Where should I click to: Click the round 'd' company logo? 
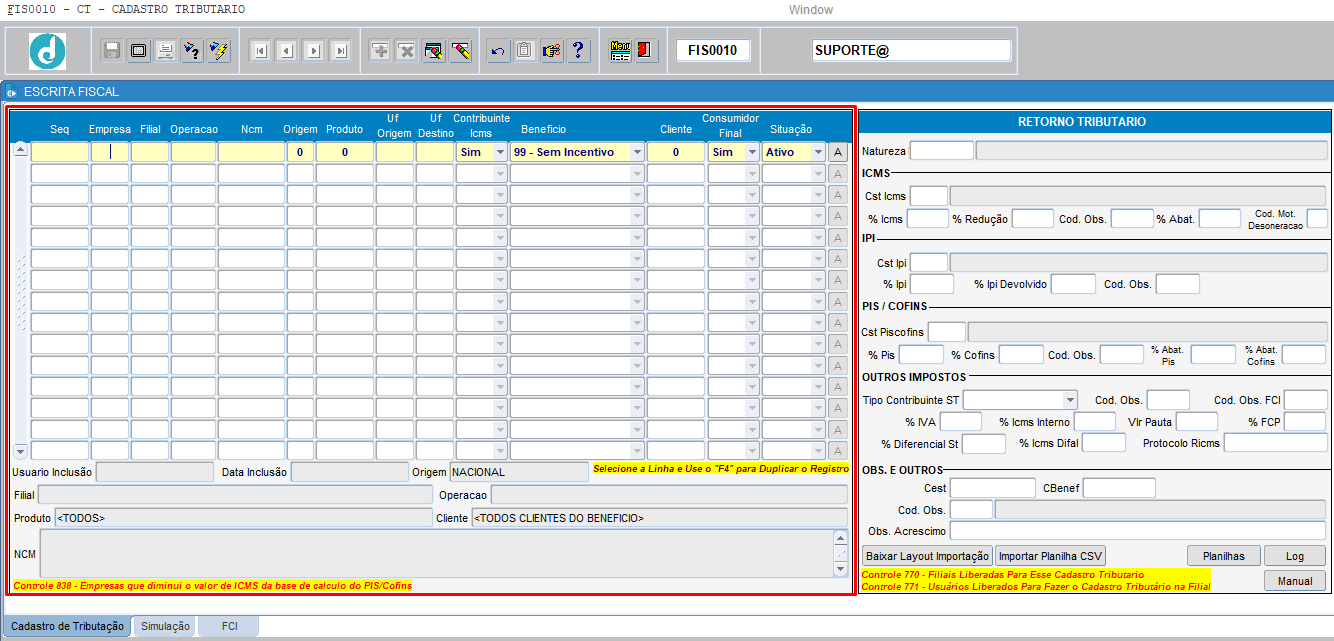pyautogui.click(x=47, y=51)
